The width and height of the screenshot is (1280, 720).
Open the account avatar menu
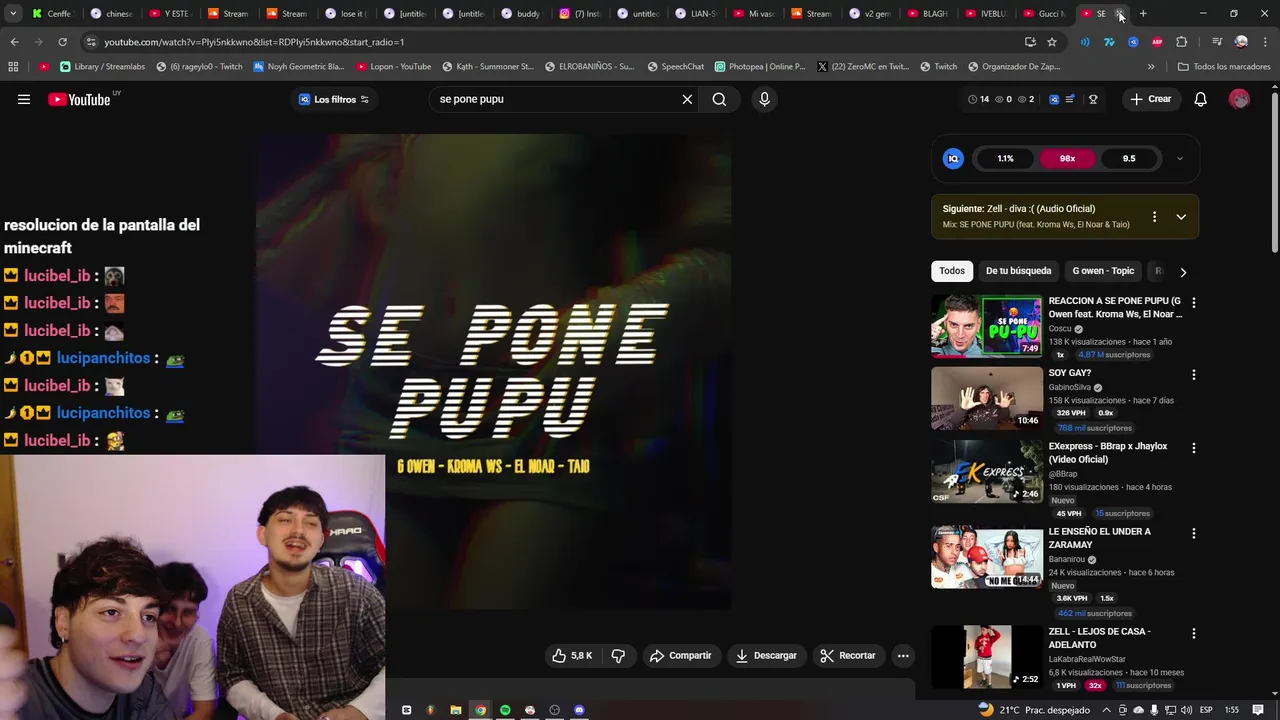[x=1239, y=99]
